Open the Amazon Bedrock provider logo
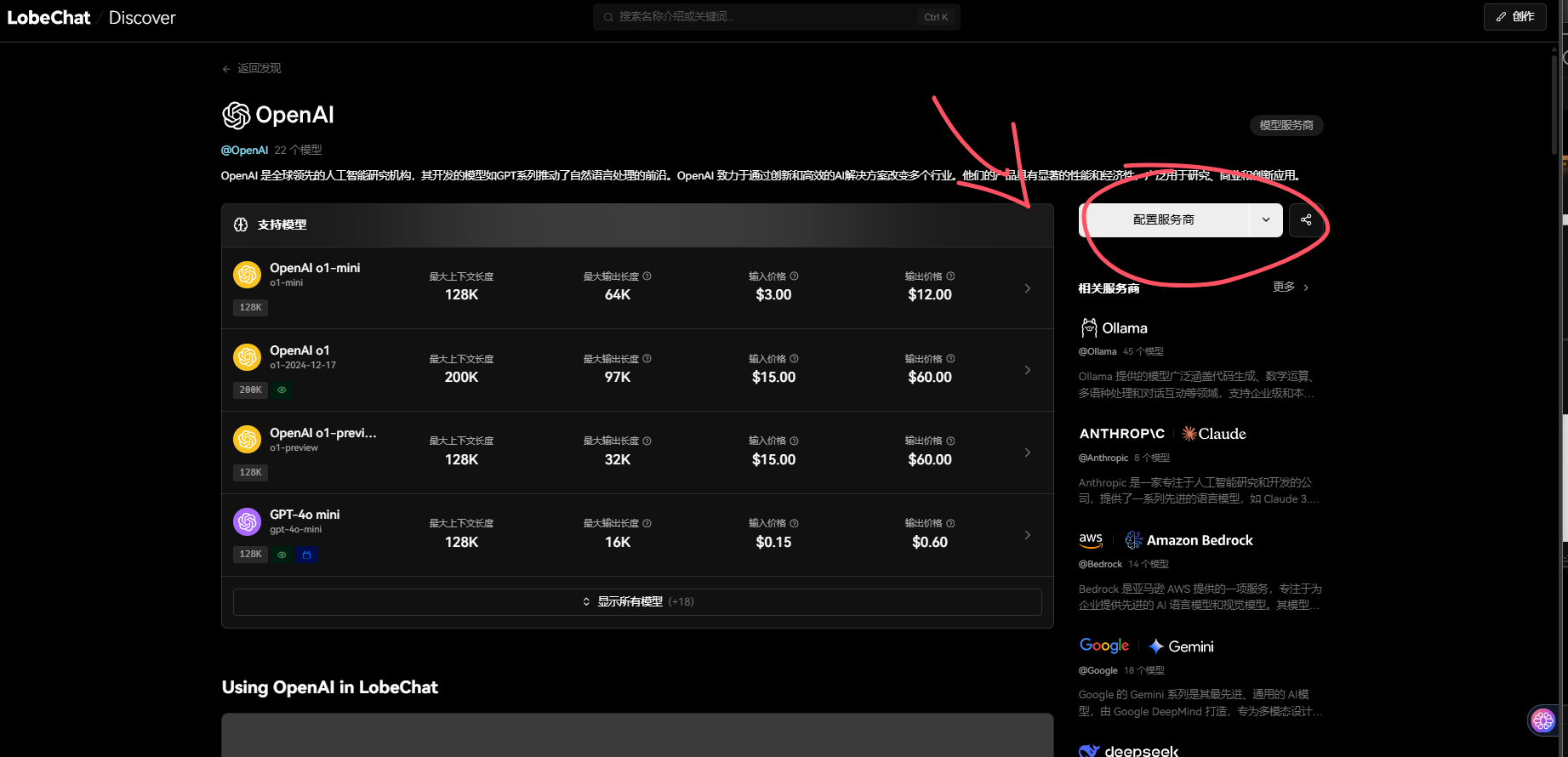1568x757 pixels. coord(1166,540)
